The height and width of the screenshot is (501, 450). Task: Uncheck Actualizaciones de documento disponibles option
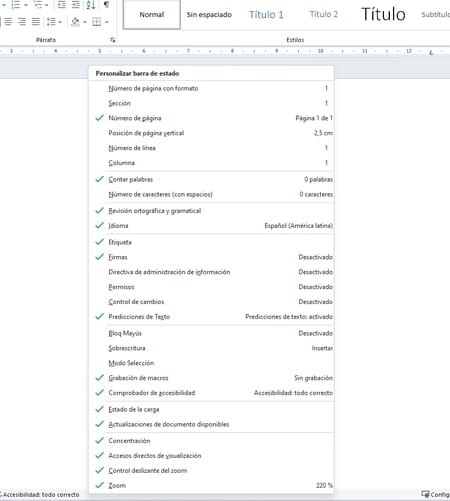(x=212, y=424)
